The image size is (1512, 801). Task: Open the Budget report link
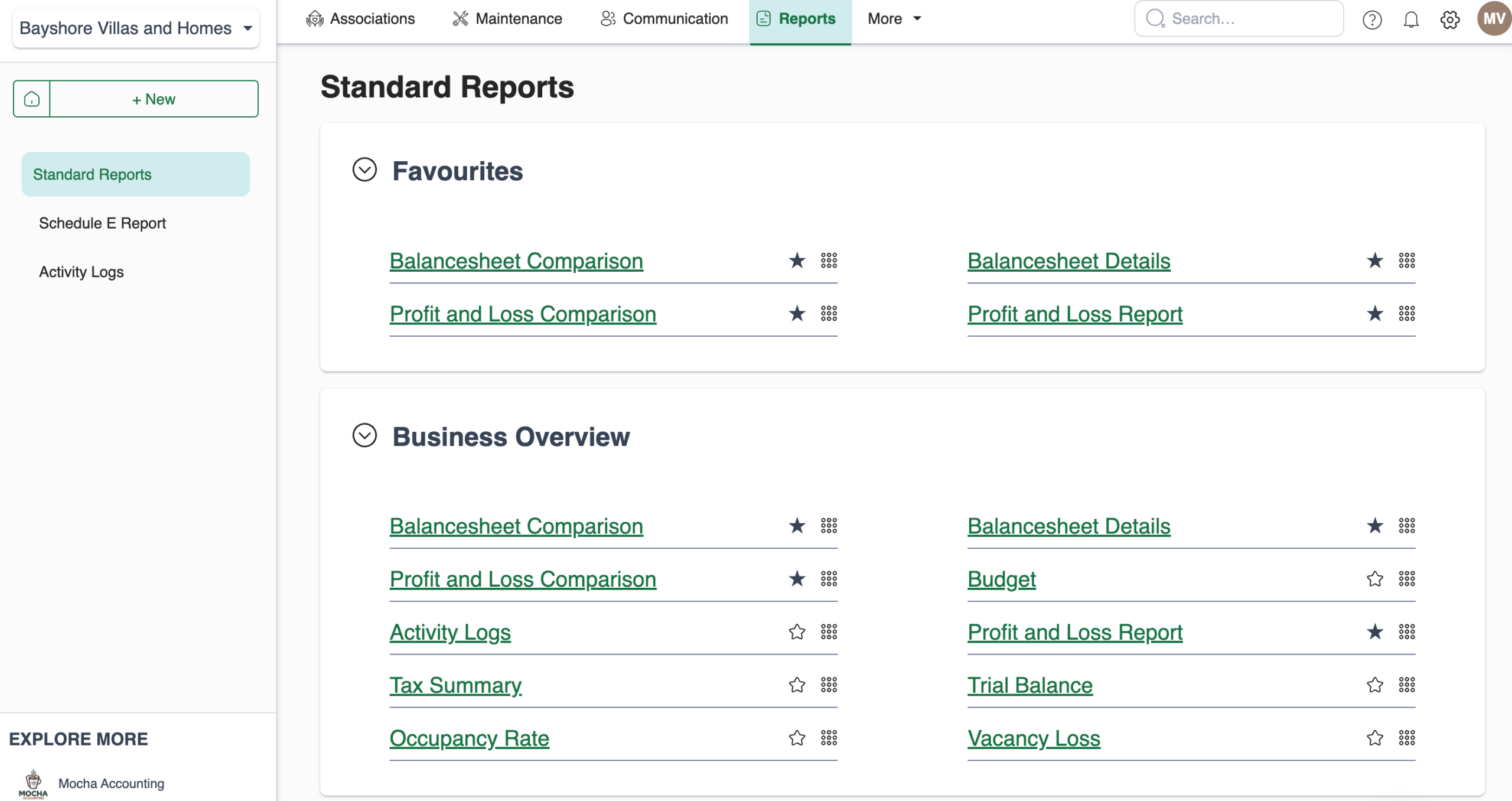point(1002,579)
